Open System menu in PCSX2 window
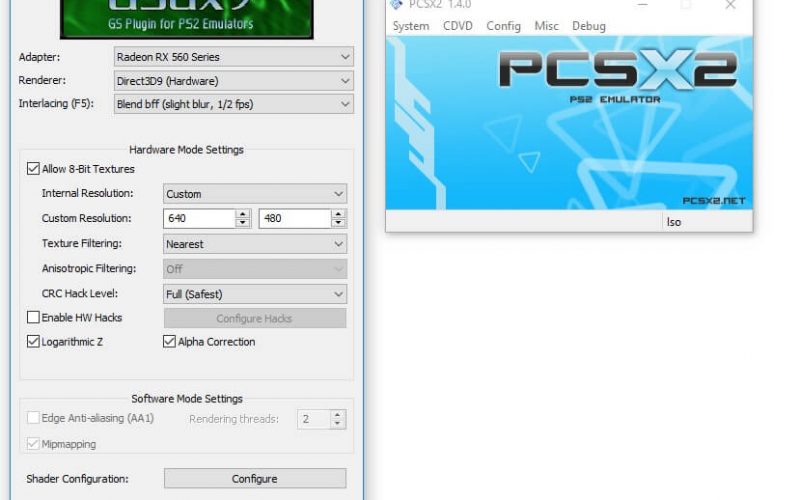 click(411, 26)
